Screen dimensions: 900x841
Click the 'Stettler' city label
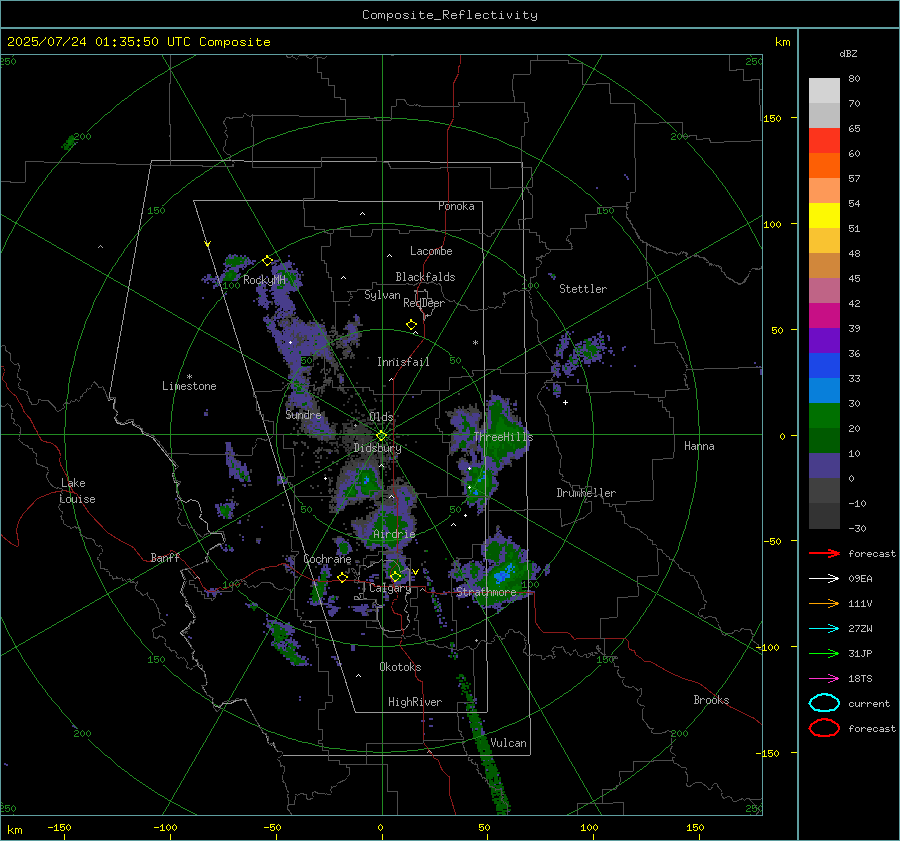583,289
